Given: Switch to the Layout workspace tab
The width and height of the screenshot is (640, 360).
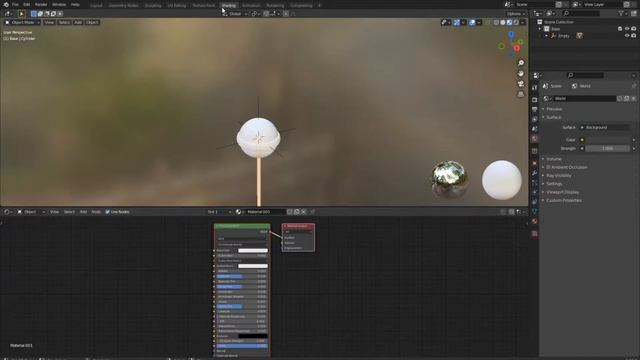Looking at the screenshot, I should [x=96, y=5].
